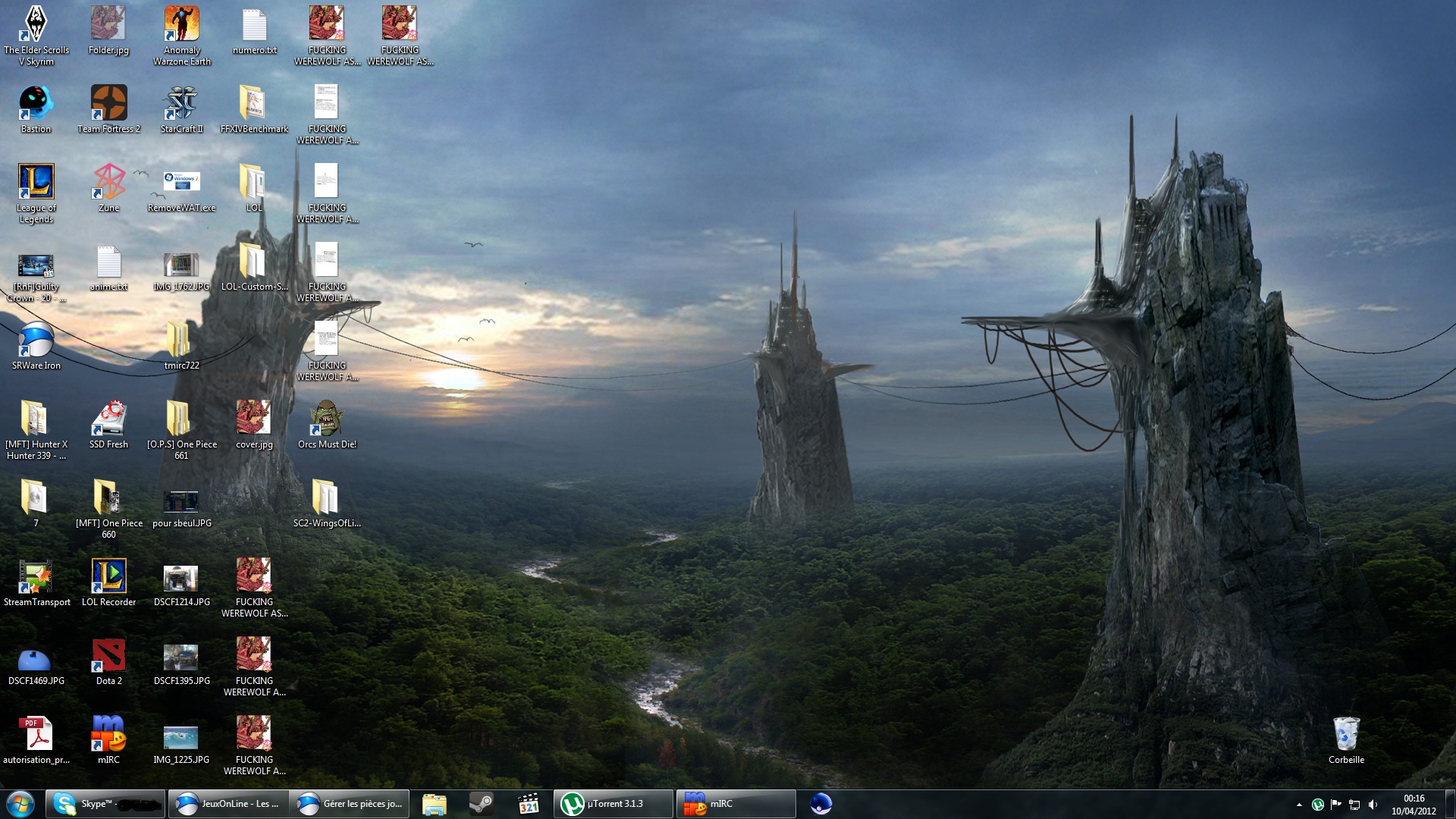Viewport: 1456px width, 819px height.
Task: Click the blue sphere icon beside mIRC taskbar button
Action: (x=821, y=804)
